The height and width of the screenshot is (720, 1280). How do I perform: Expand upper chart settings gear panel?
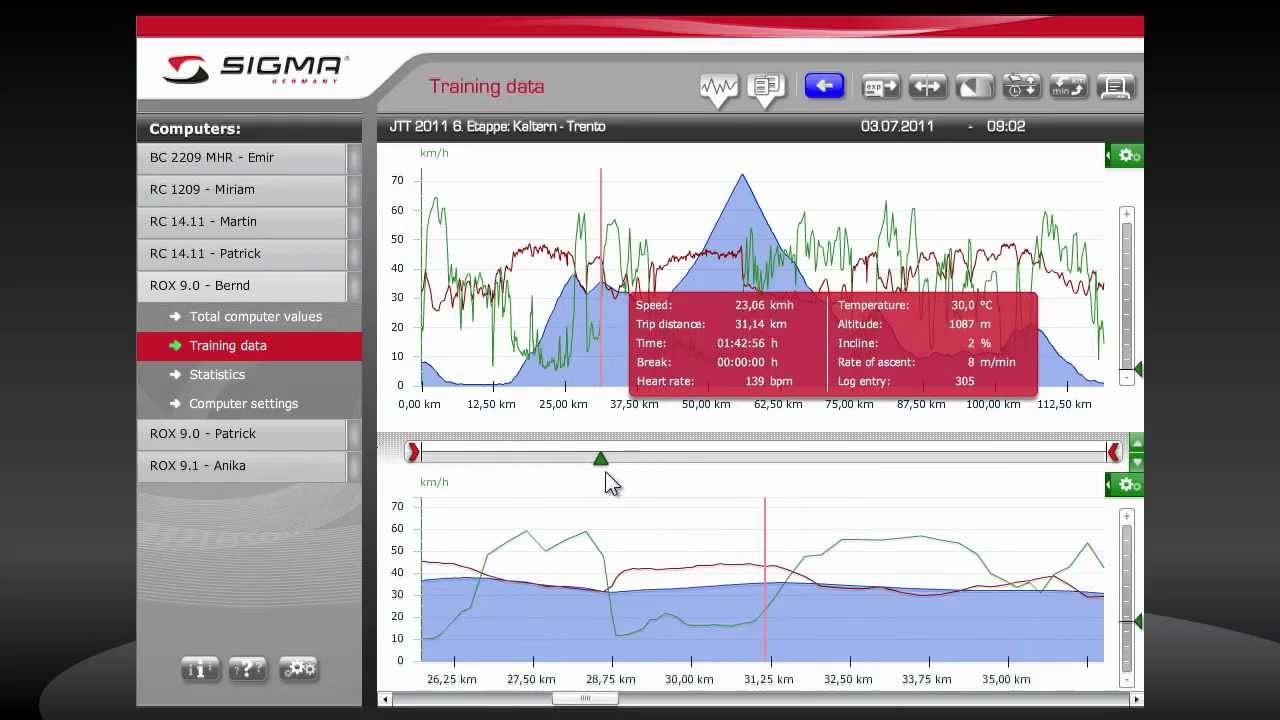point(1125,155)
